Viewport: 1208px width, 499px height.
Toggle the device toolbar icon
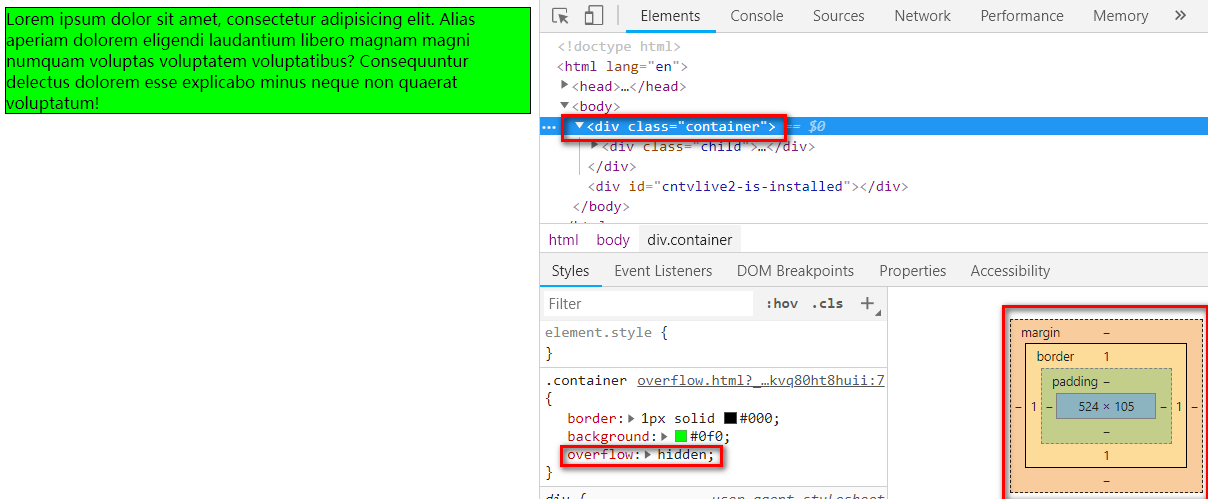593,16
